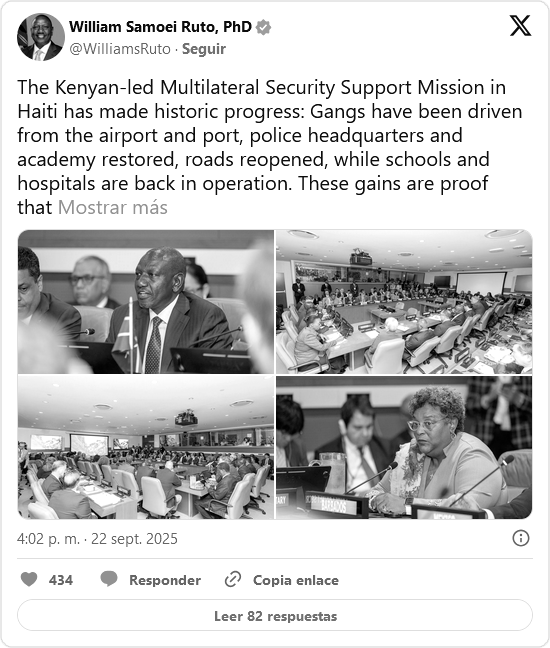Open the William Samoei Ruto, PhD name
The height and width of the screenshot is (648, 550).
click(x=160, y=27)
